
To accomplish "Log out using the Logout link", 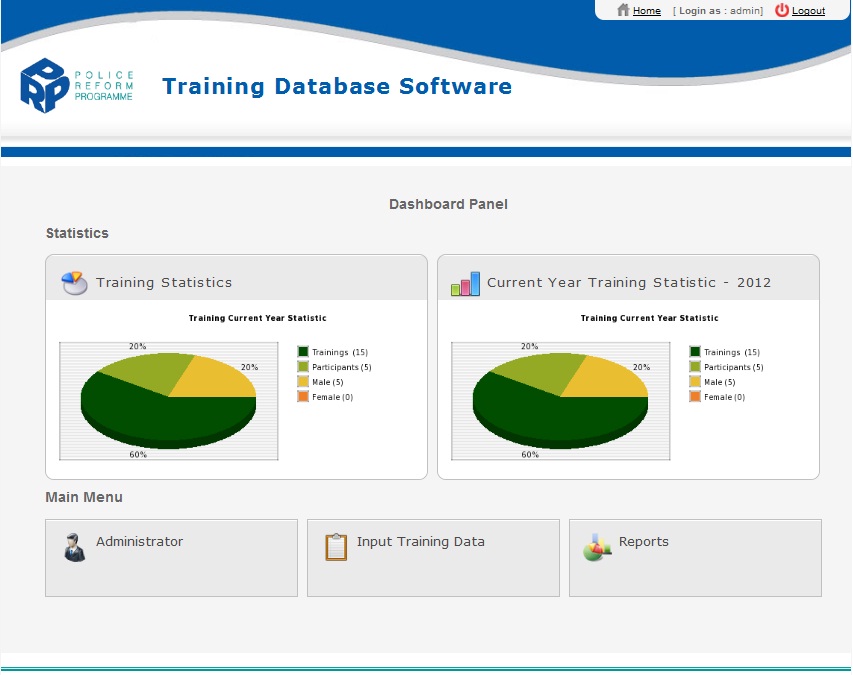I will point(808,11).
